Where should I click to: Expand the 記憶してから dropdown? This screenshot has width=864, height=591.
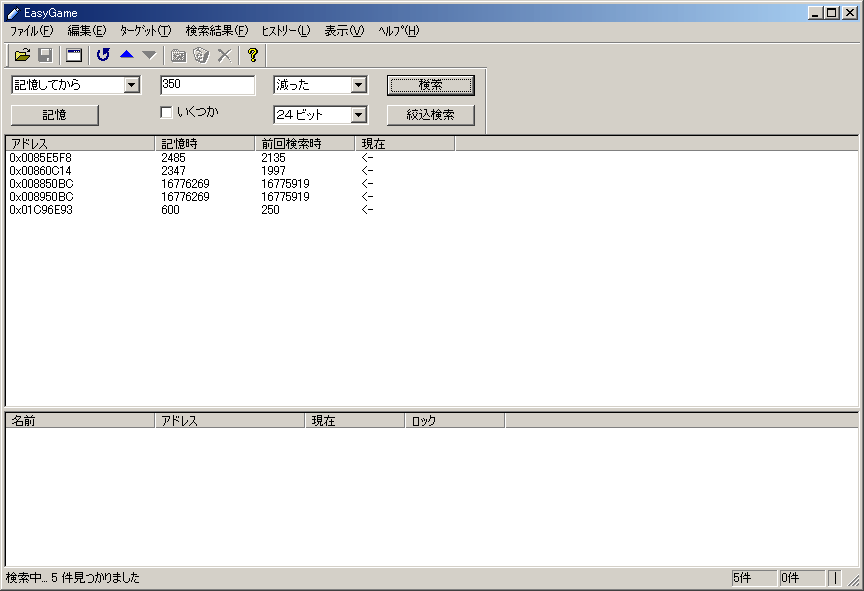[x=131, y=85]
